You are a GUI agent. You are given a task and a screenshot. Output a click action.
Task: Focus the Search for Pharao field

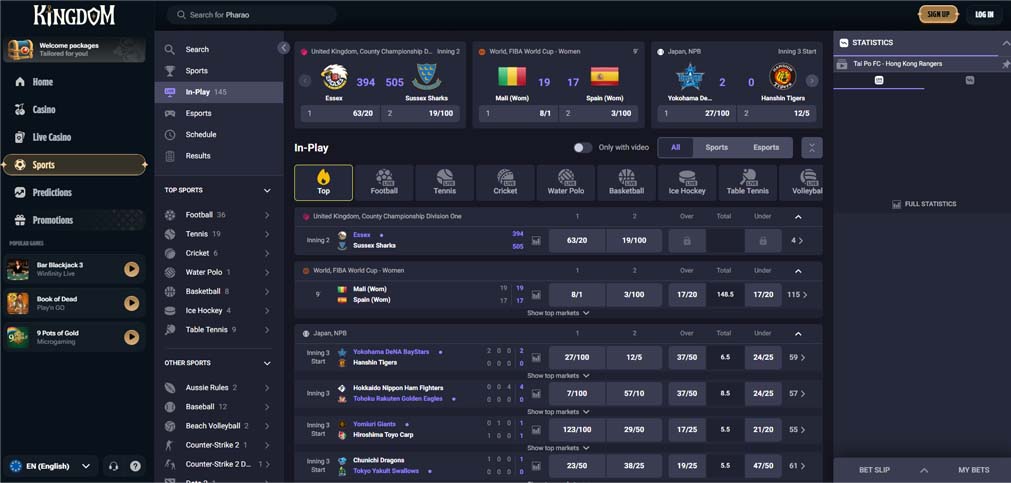click(x=251, y=14)
